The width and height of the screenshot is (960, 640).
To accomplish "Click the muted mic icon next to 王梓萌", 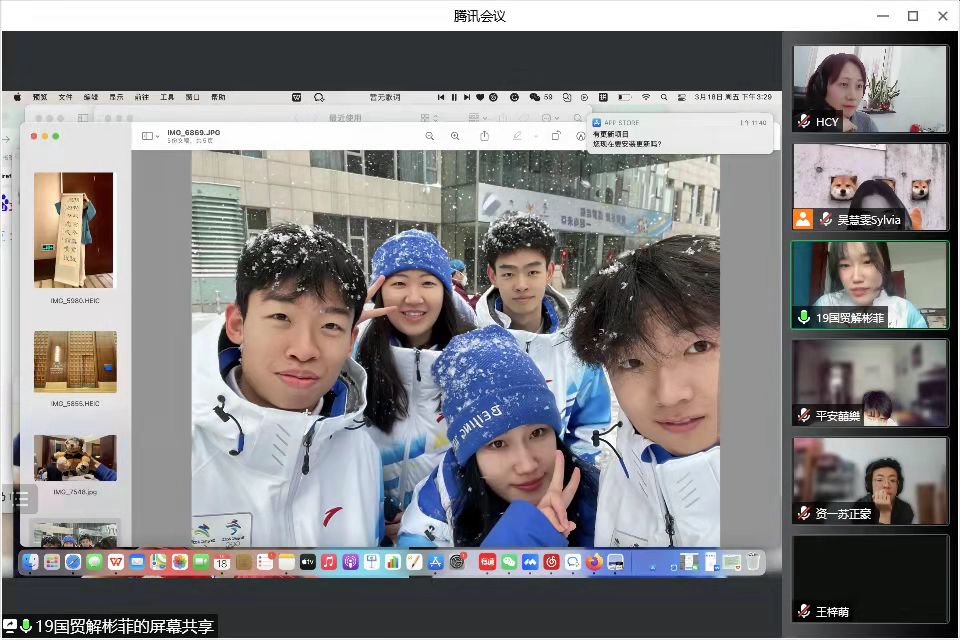I will click(x=804, y=611).
